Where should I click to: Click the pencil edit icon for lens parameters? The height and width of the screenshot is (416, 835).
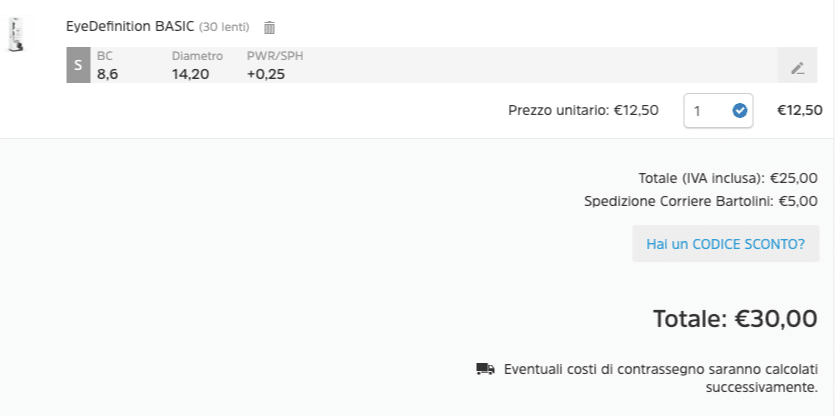(797, 68)
